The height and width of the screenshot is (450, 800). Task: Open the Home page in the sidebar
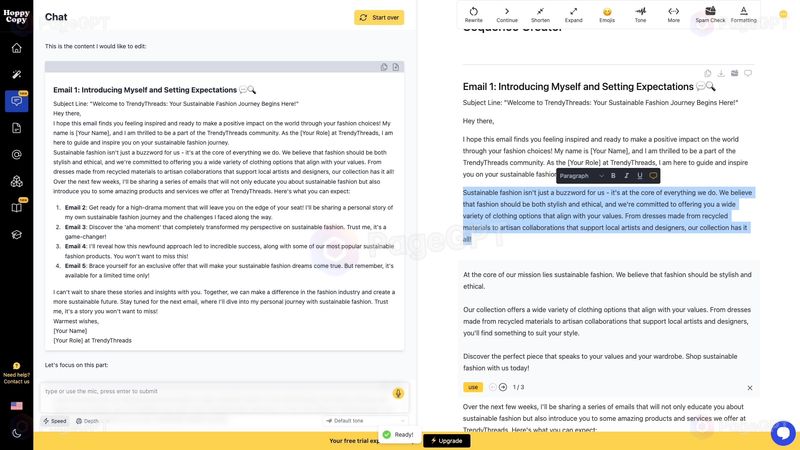(16, 48)
